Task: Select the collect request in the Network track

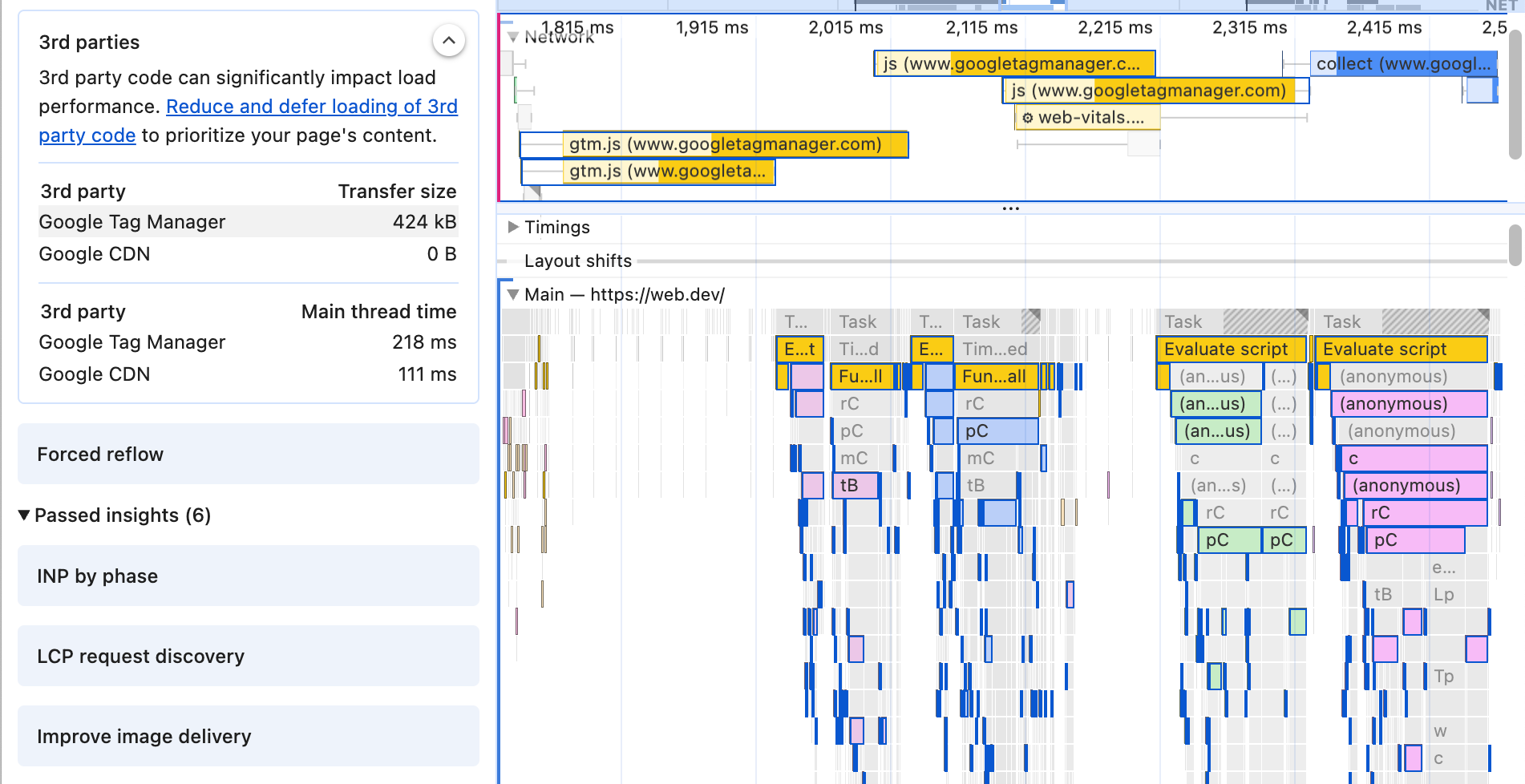Action: (x=1403, y=63)
